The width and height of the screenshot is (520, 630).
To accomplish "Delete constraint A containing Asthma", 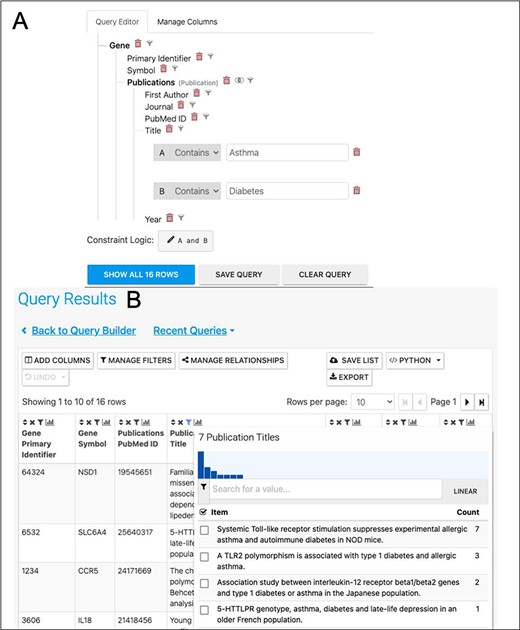I will [356, 152].
